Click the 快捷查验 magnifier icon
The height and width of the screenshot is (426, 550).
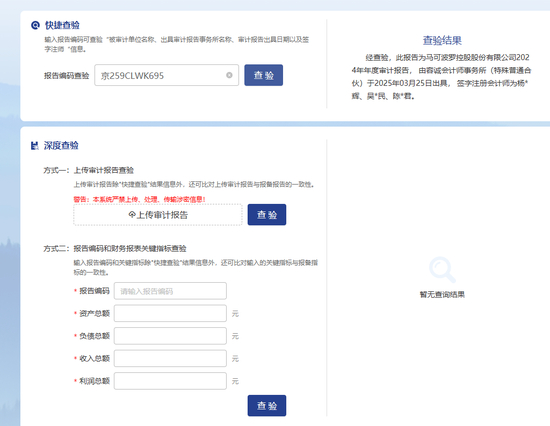35,25
